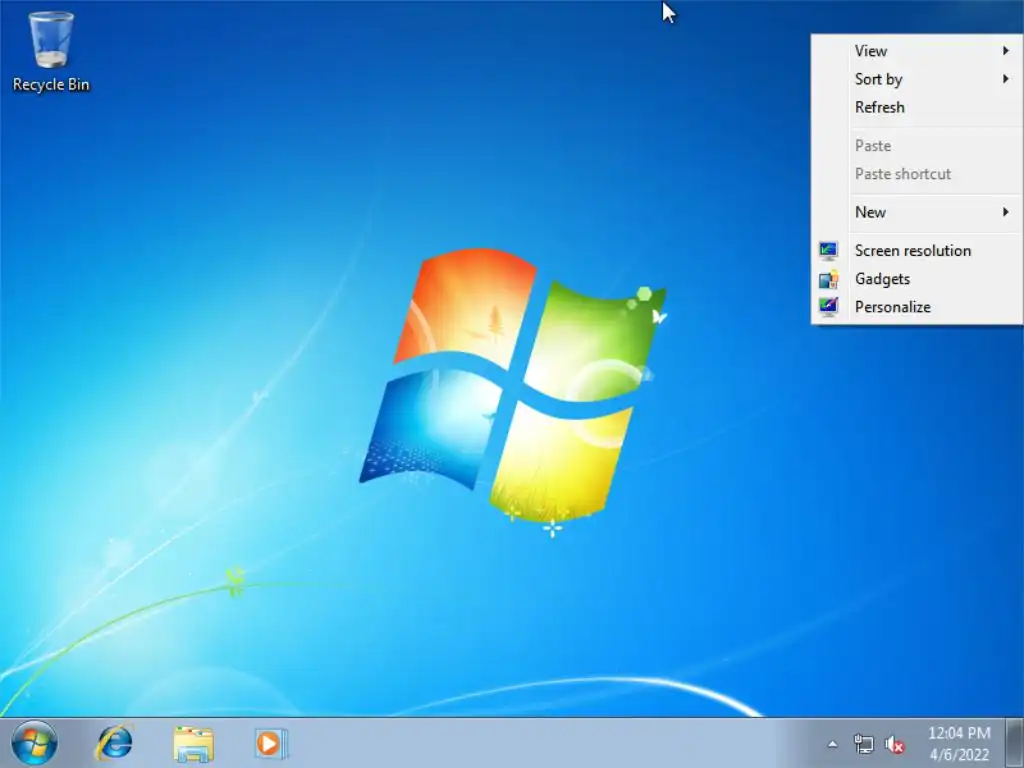
Task: Click the Screen resolution monitor icon
Action: point(829,251)
